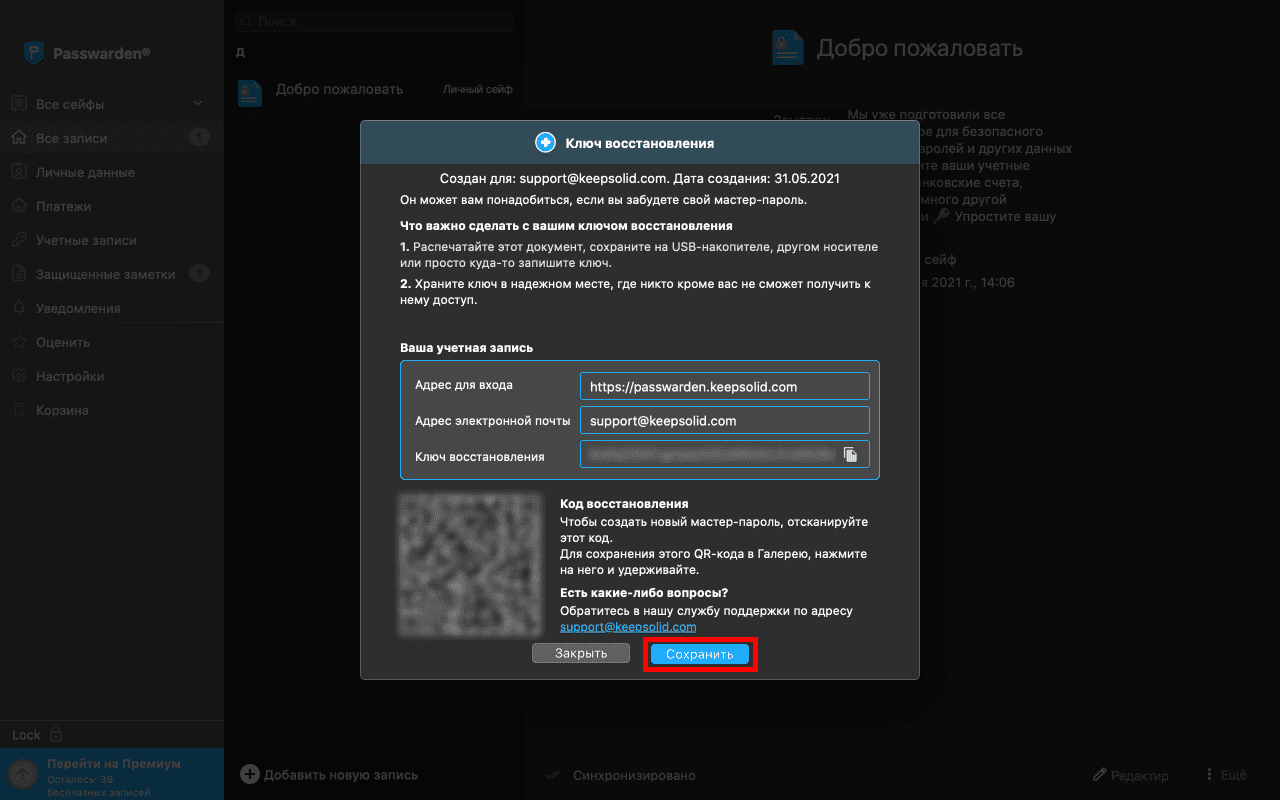Click the lock icon next to Lock
1280x800 pixels.
click(x=56, y=735)
